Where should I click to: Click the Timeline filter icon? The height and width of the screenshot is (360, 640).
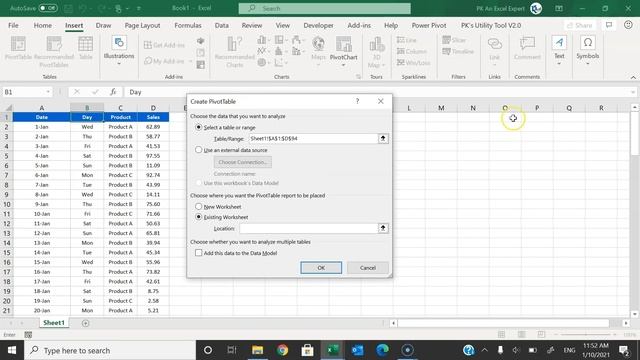click(x=458, y=51)
